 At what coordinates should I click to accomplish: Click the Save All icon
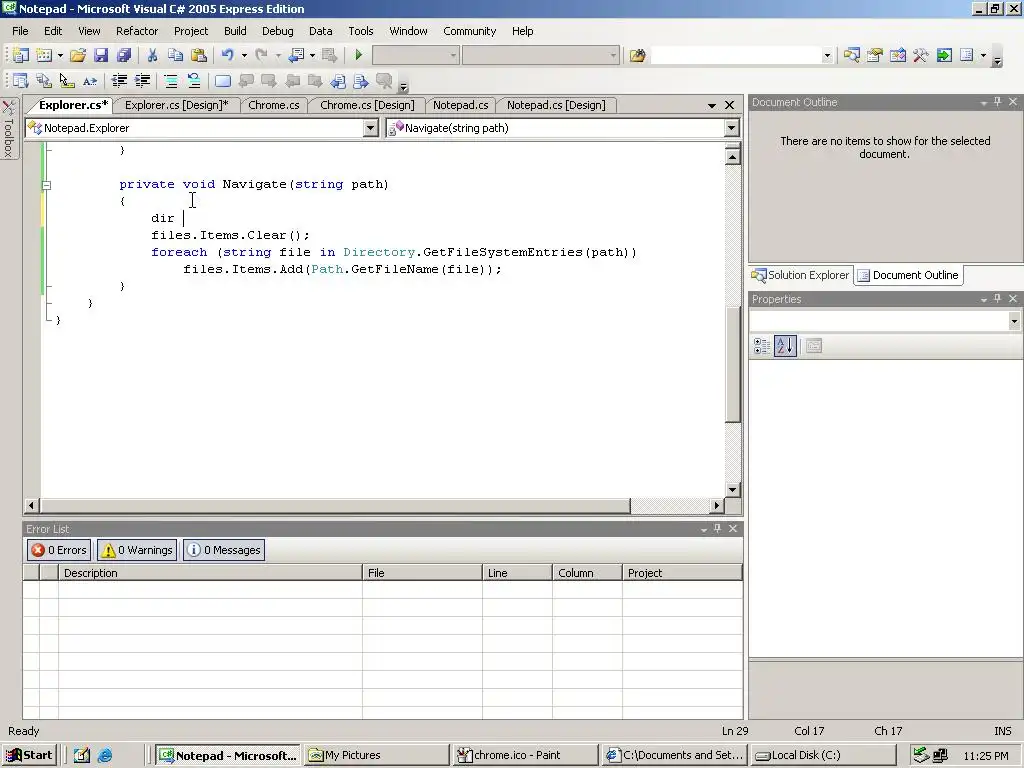tap(123, 56)
